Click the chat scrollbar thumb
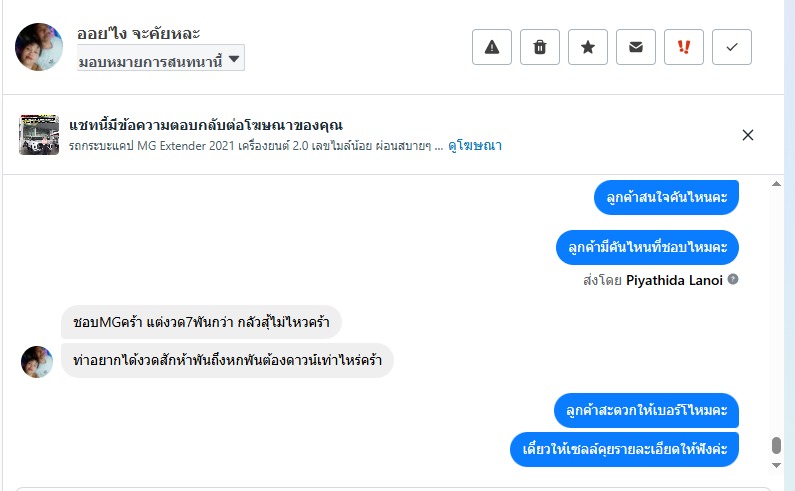The height and width of the screenshot is (491, 795). [776, 446]
